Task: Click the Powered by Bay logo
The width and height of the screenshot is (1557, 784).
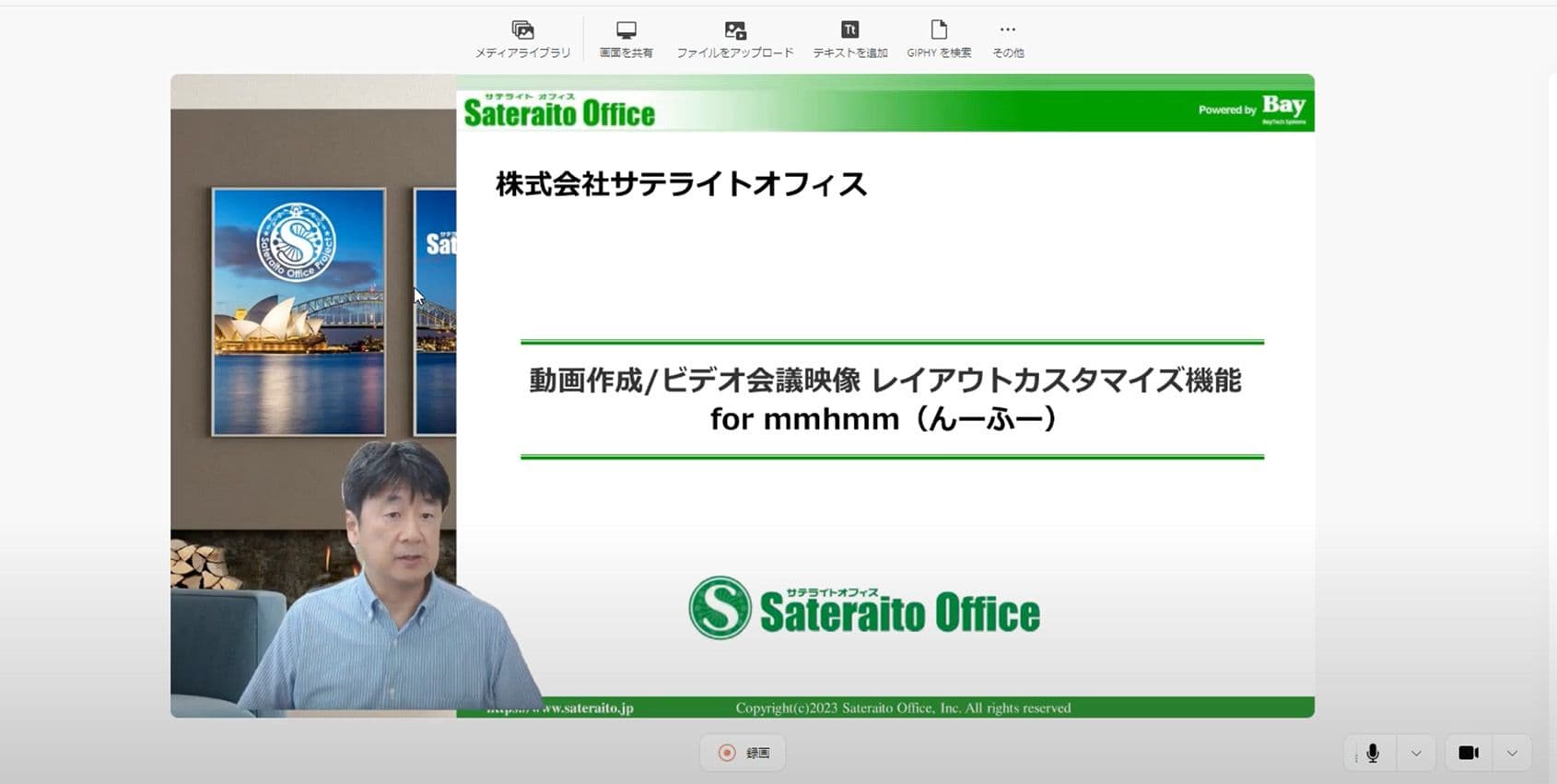Action: (x=1252, y=109)
